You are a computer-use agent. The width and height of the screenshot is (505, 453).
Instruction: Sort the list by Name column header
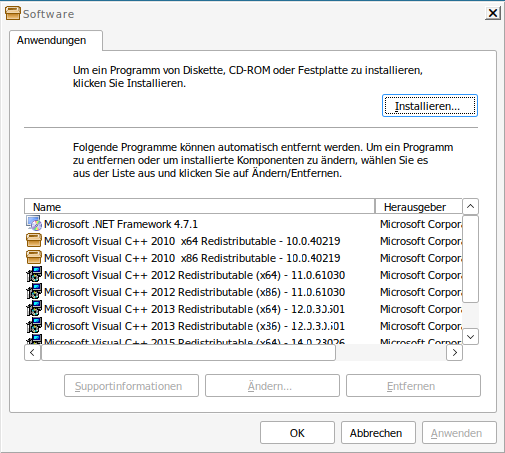click(x=199, y=207)
